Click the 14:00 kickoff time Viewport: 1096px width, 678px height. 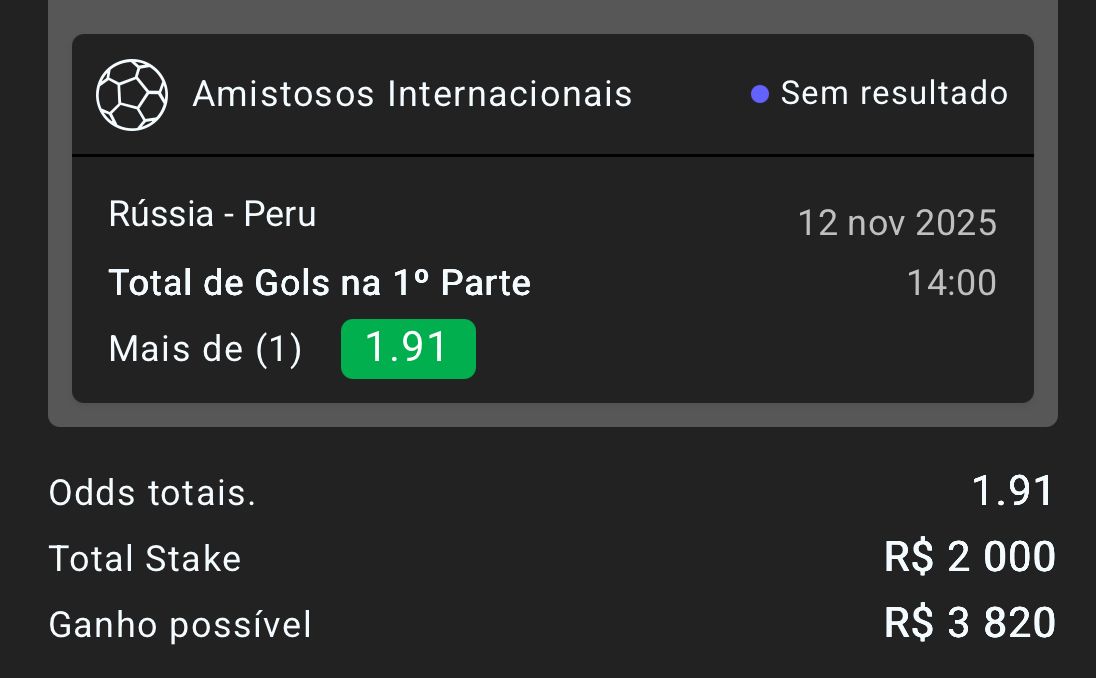(x=951, y=283)
